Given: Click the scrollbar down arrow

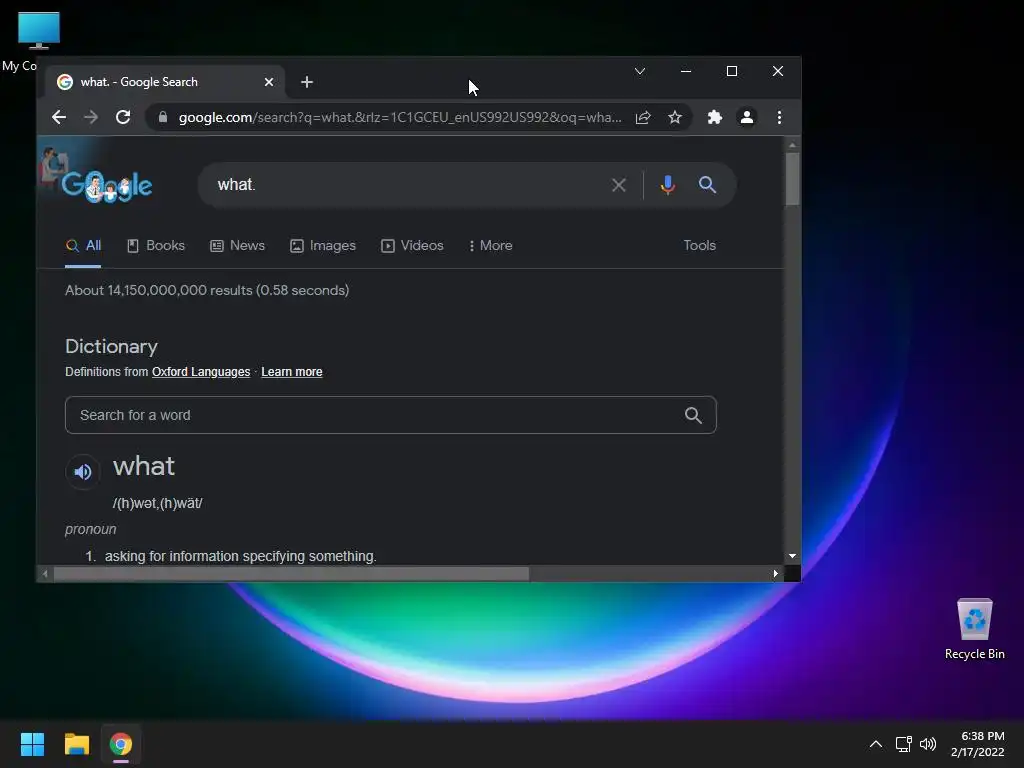Looking at the screenshot, I should tap(792, 556).
